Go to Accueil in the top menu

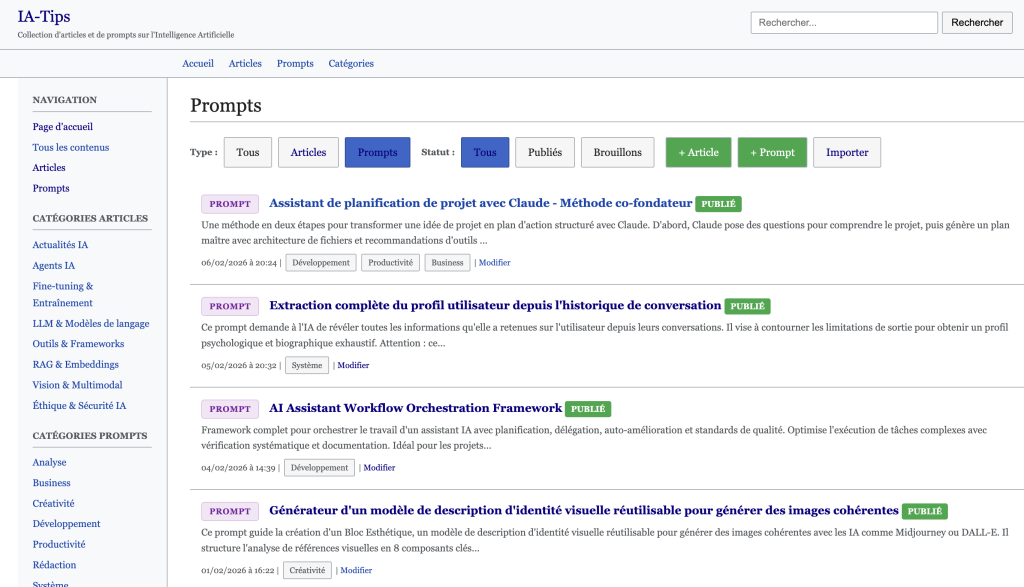[x=198, y=63]
